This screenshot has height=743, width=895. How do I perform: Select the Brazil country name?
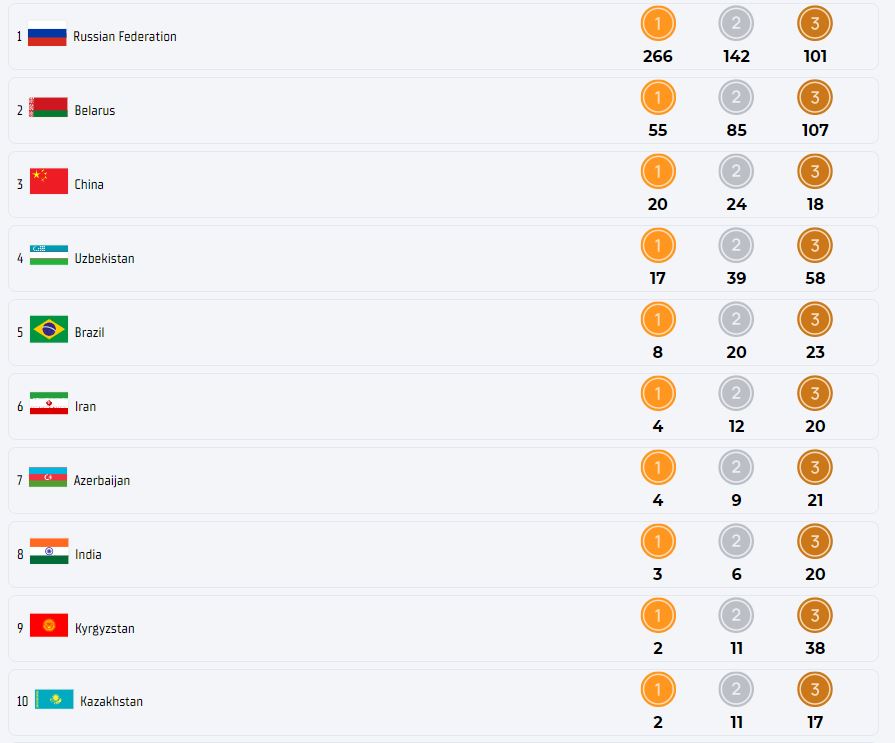pyautogui.click(x=89, y=333)
